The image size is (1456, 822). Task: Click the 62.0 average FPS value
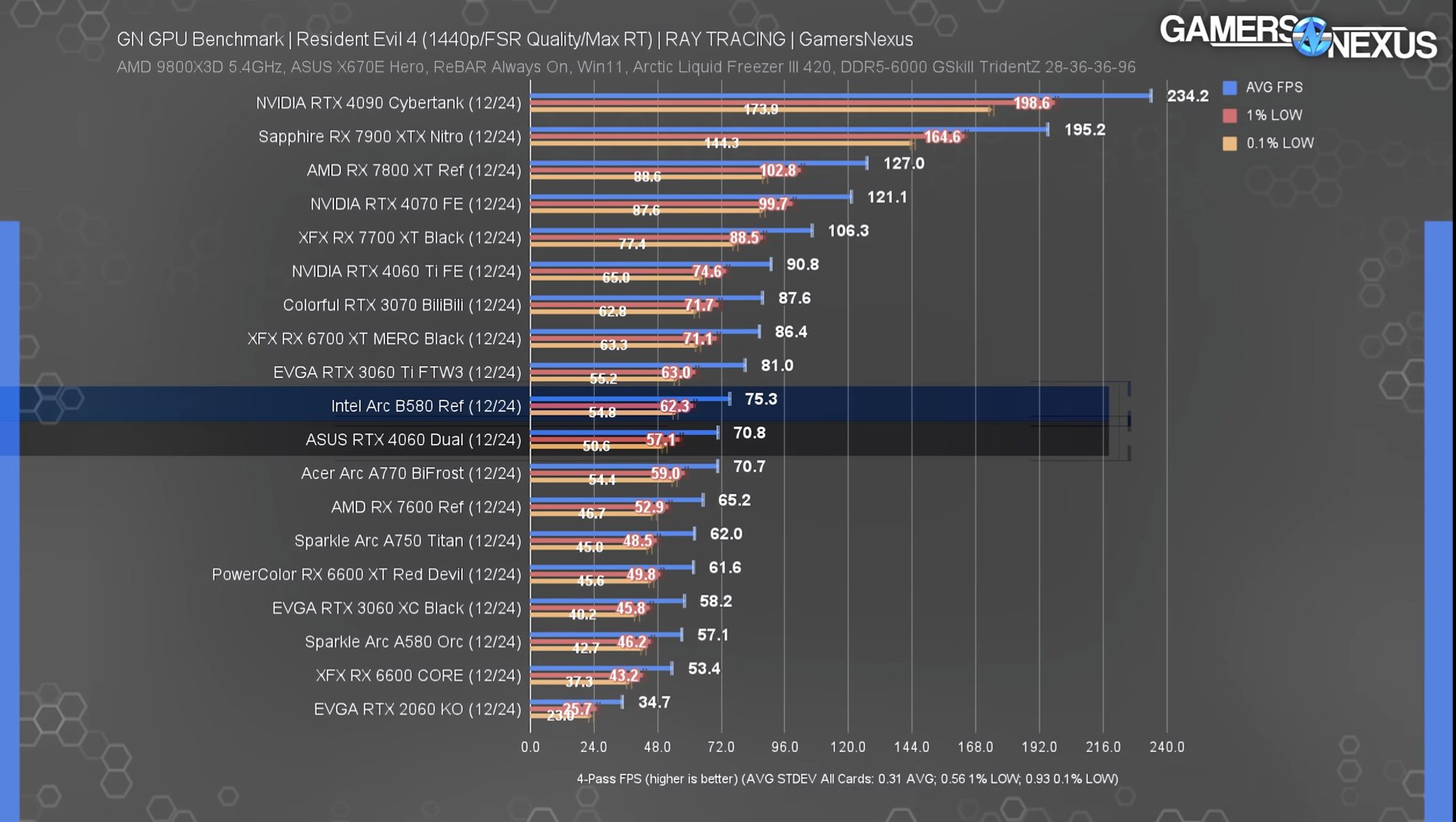[x=726, y=534]
